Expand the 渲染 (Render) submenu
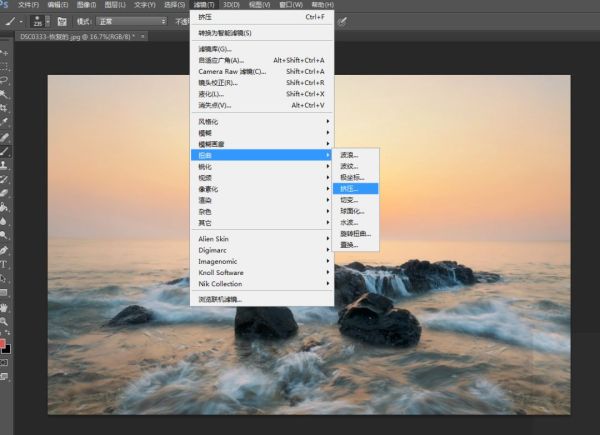 262,200
